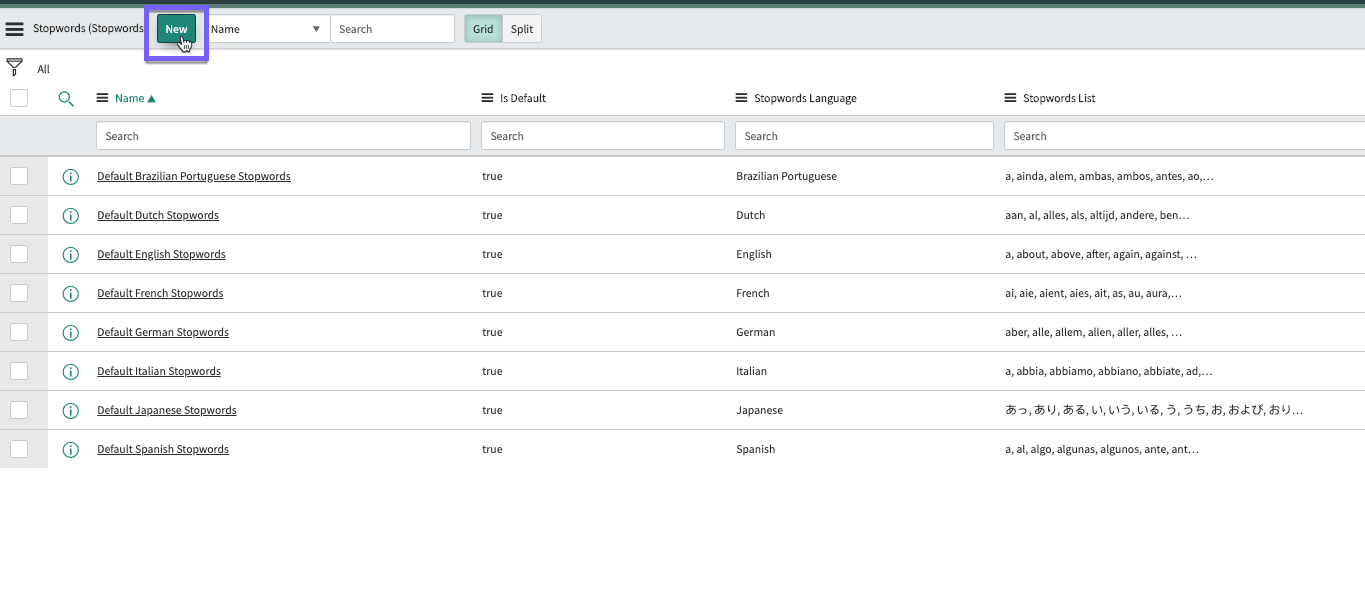1365x613 pixels.
Task: Click the Brazilian Portuguese language cell
Action: point(786,176)
